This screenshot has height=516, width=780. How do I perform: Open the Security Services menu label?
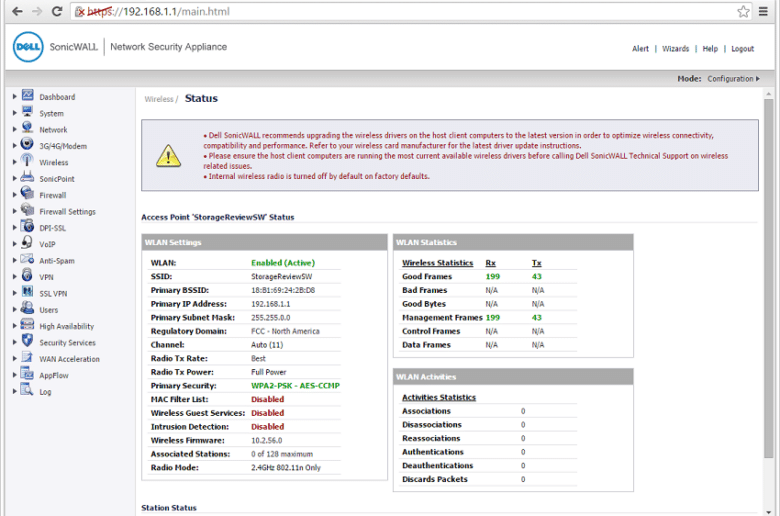click(67, 343)
